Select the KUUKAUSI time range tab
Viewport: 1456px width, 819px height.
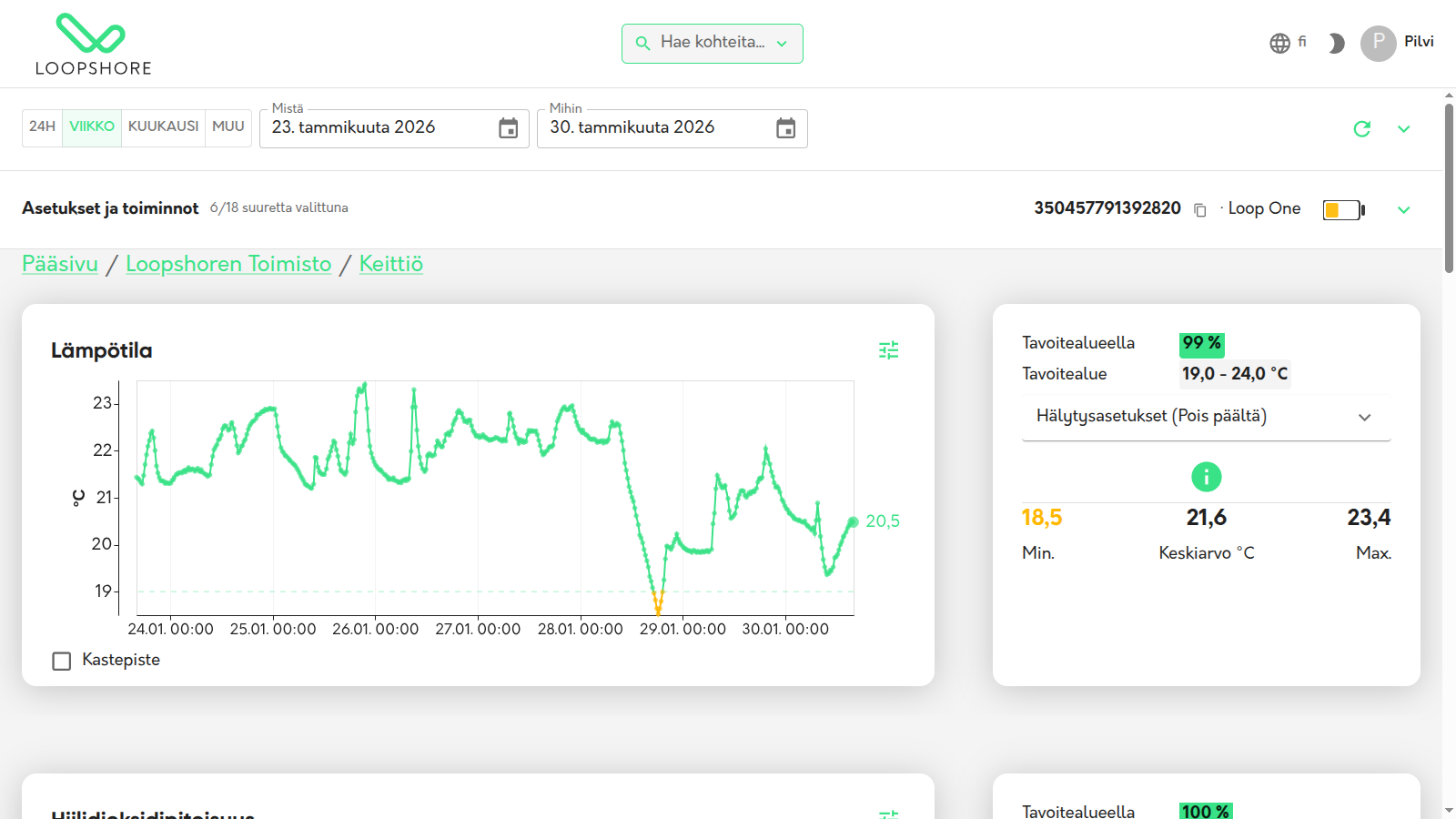pos(163,126)
